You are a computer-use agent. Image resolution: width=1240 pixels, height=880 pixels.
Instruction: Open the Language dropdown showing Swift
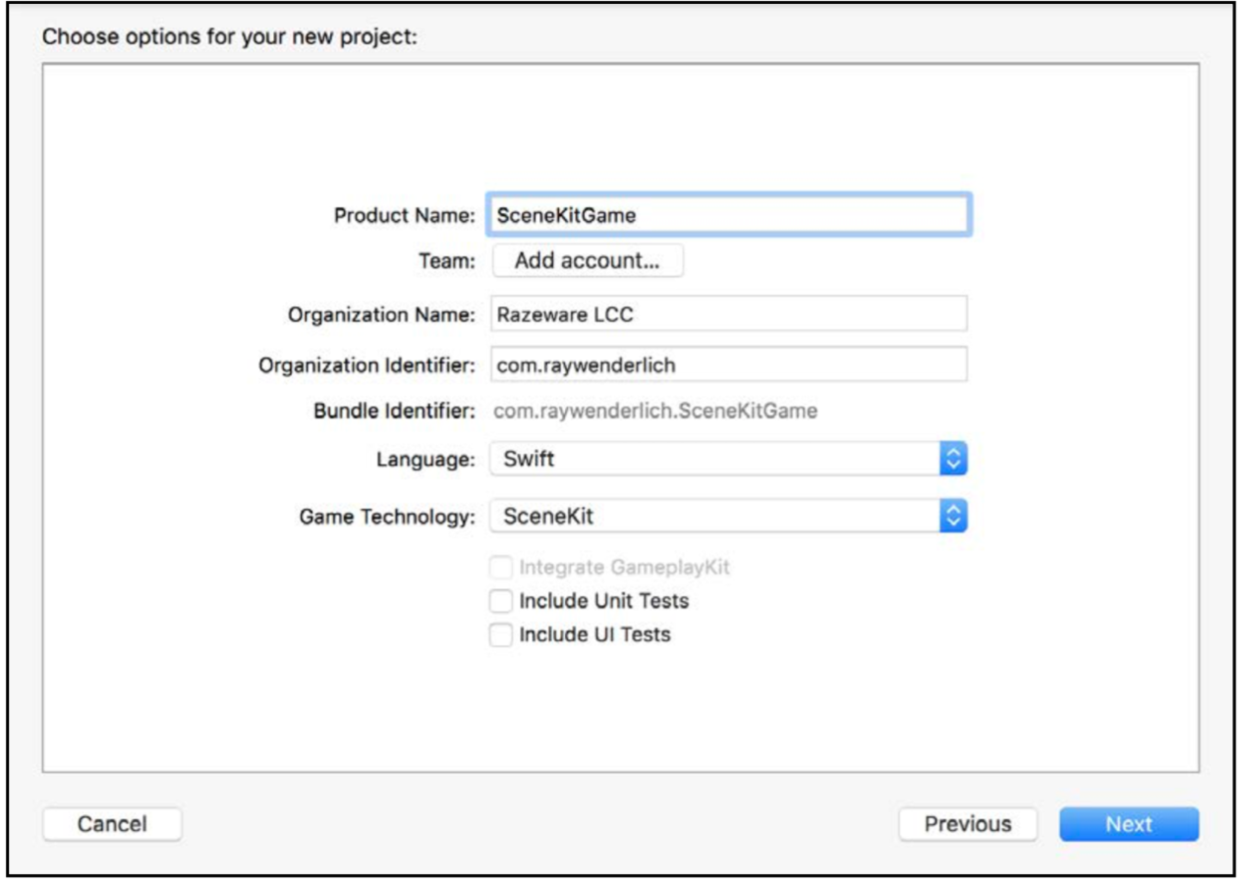(x=714, y=459)
